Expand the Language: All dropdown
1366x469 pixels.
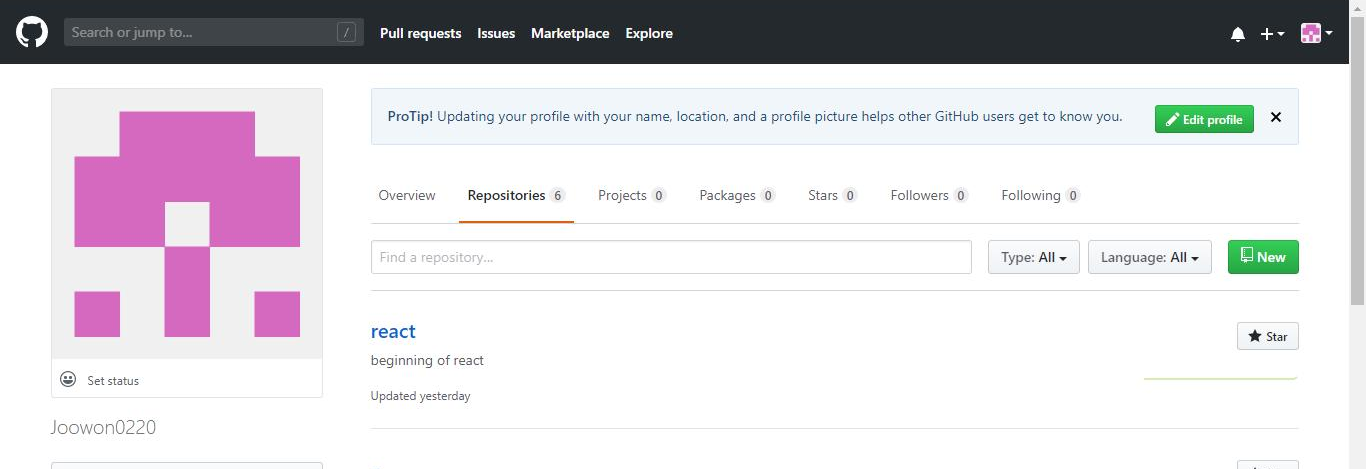1150,257
